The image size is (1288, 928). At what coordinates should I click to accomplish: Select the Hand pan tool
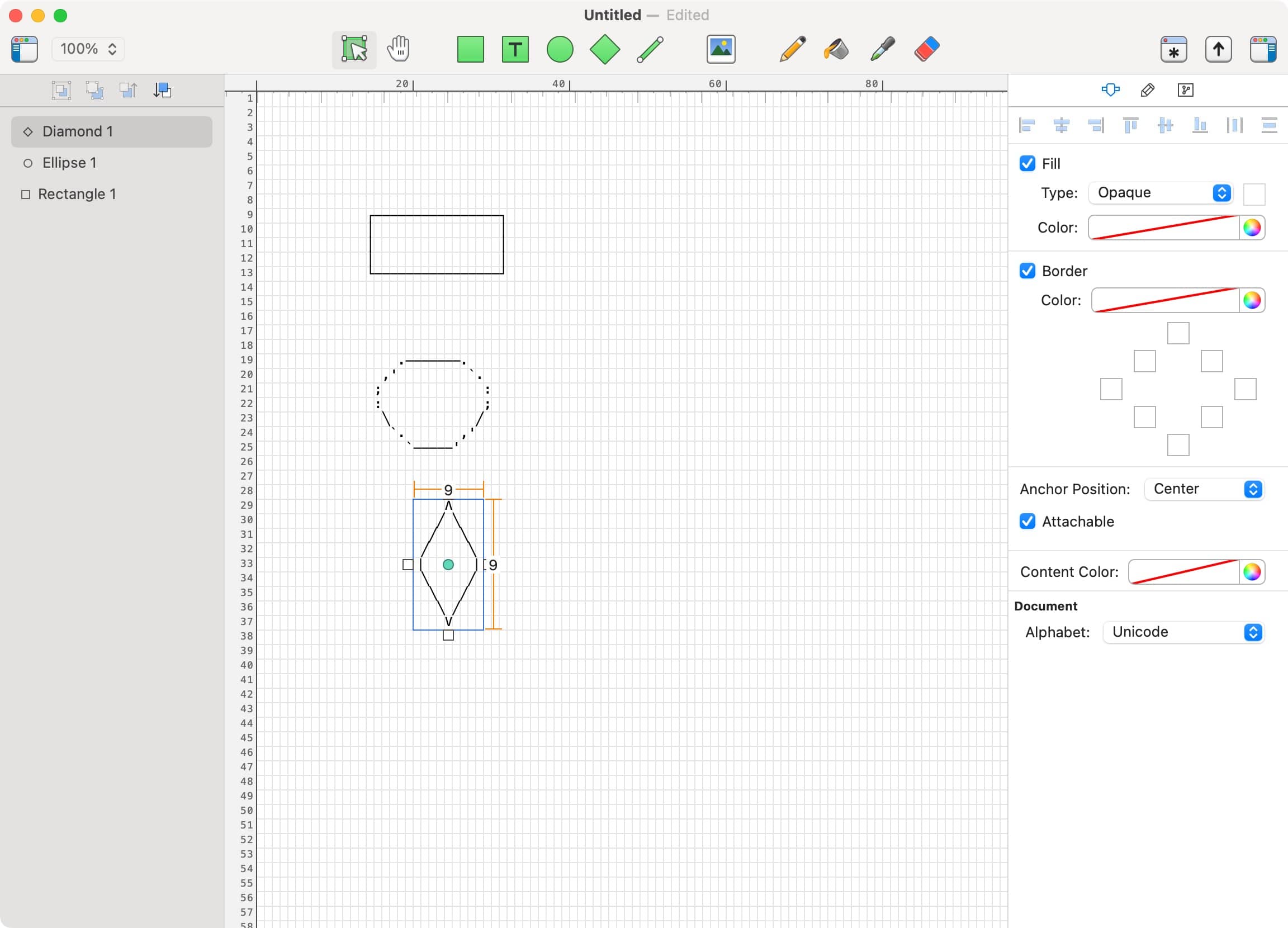[x=399, y=49]
